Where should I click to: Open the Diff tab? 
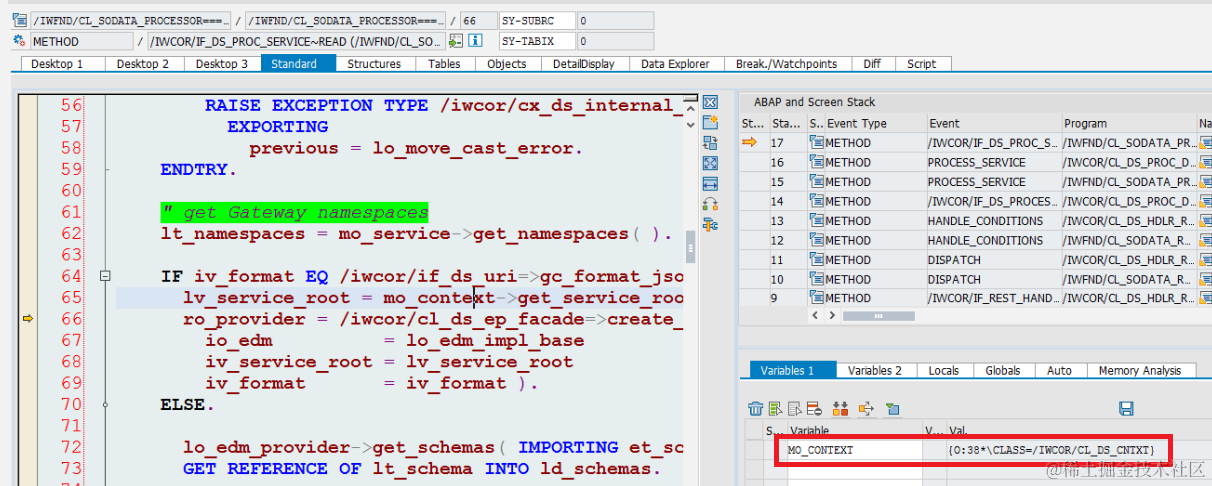[873, 63]
